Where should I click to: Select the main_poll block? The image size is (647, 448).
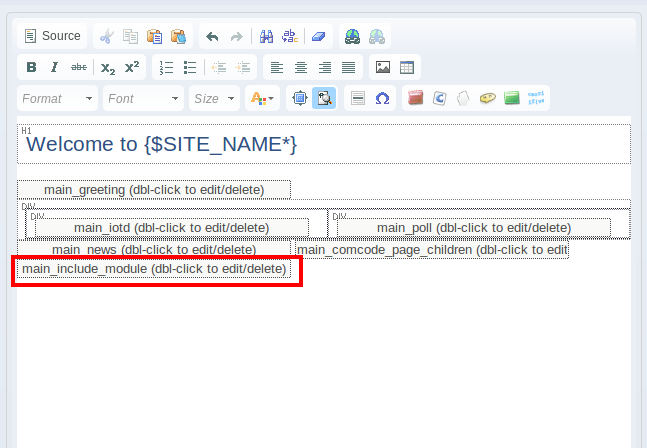[473, 228]
